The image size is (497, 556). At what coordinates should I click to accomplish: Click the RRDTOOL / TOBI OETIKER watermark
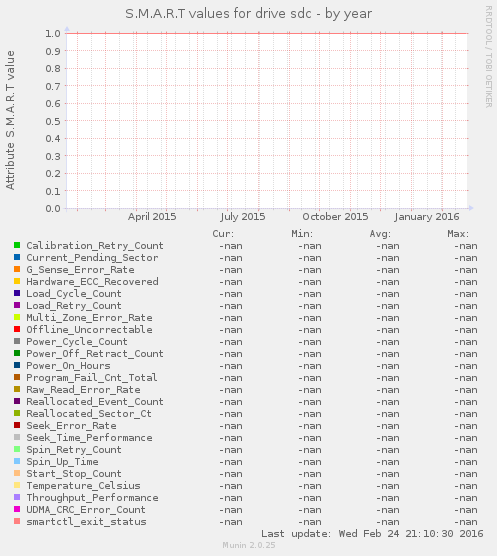[x=488, y=57]
